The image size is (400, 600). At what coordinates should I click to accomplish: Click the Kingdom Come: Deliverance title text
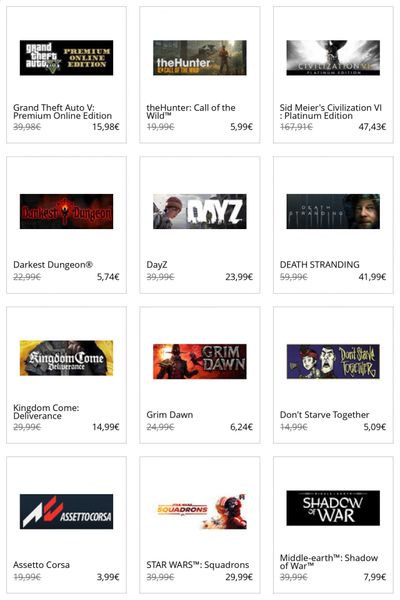click(x=46, y=412)
